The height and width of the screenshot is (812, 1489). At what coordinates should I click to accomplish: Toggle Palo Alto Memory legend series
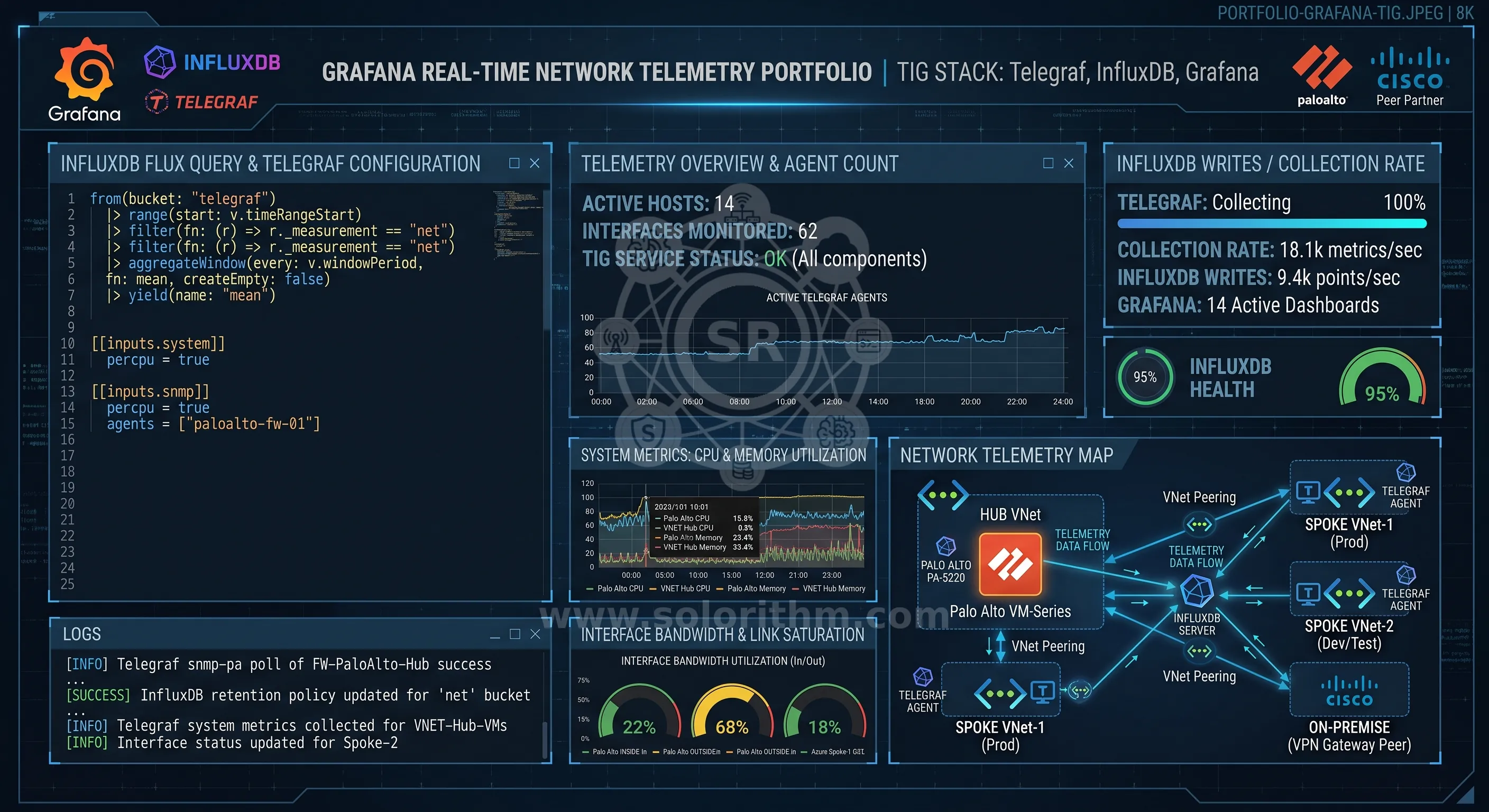[x=751, y=589]
